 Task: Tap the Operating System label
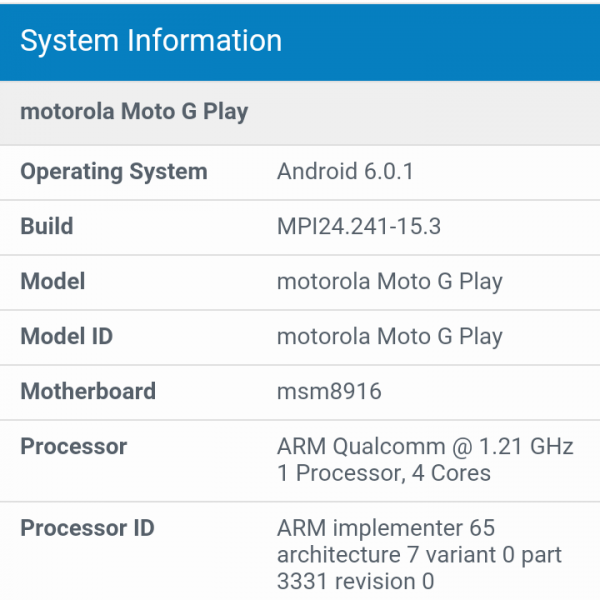point(114,171)
